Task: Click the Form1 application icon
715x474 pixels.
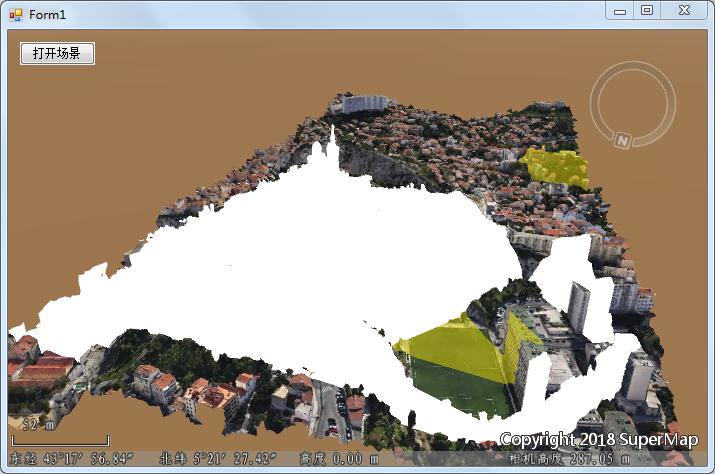Action: (x=16, y=15)
